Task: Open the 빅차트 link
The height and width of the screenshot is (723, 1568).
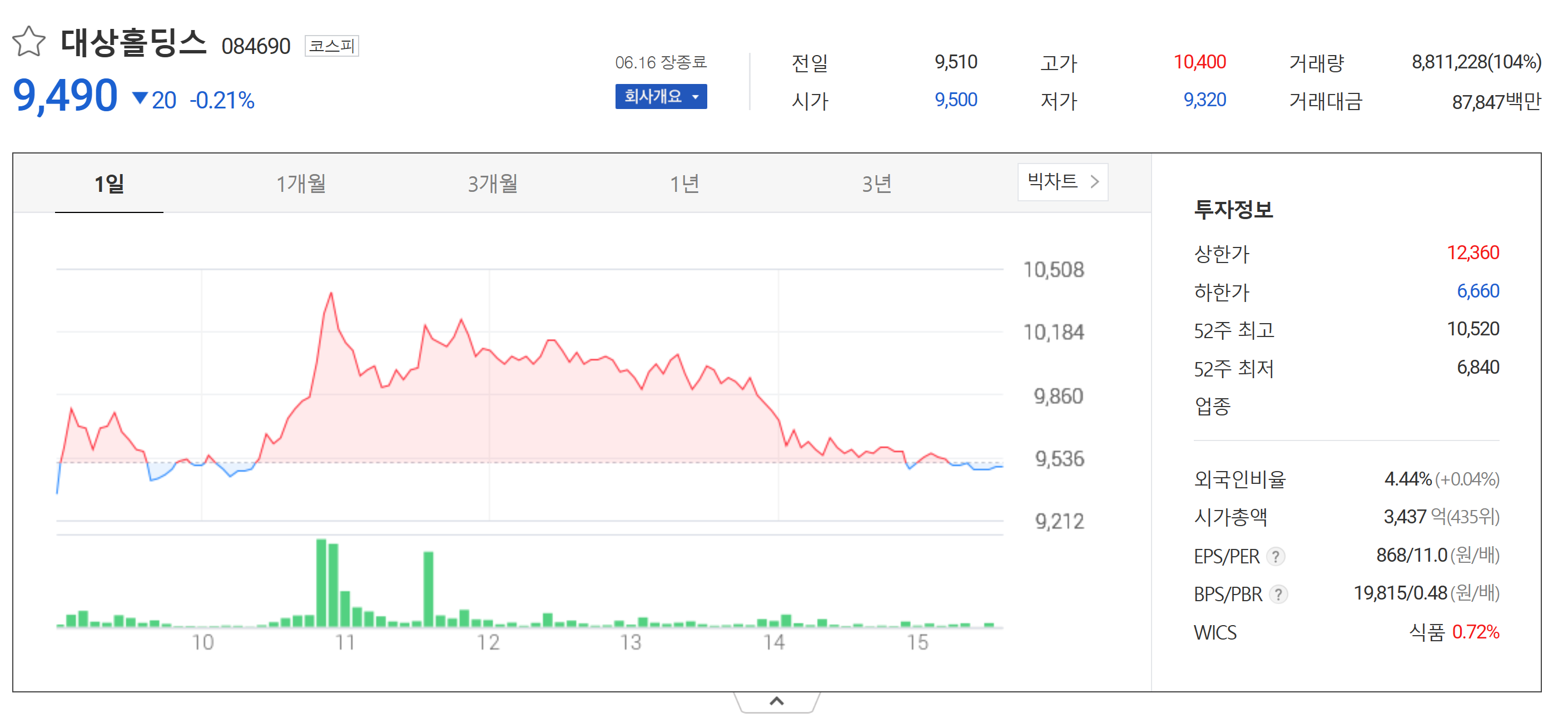Action: click(x=1063, y=181)
